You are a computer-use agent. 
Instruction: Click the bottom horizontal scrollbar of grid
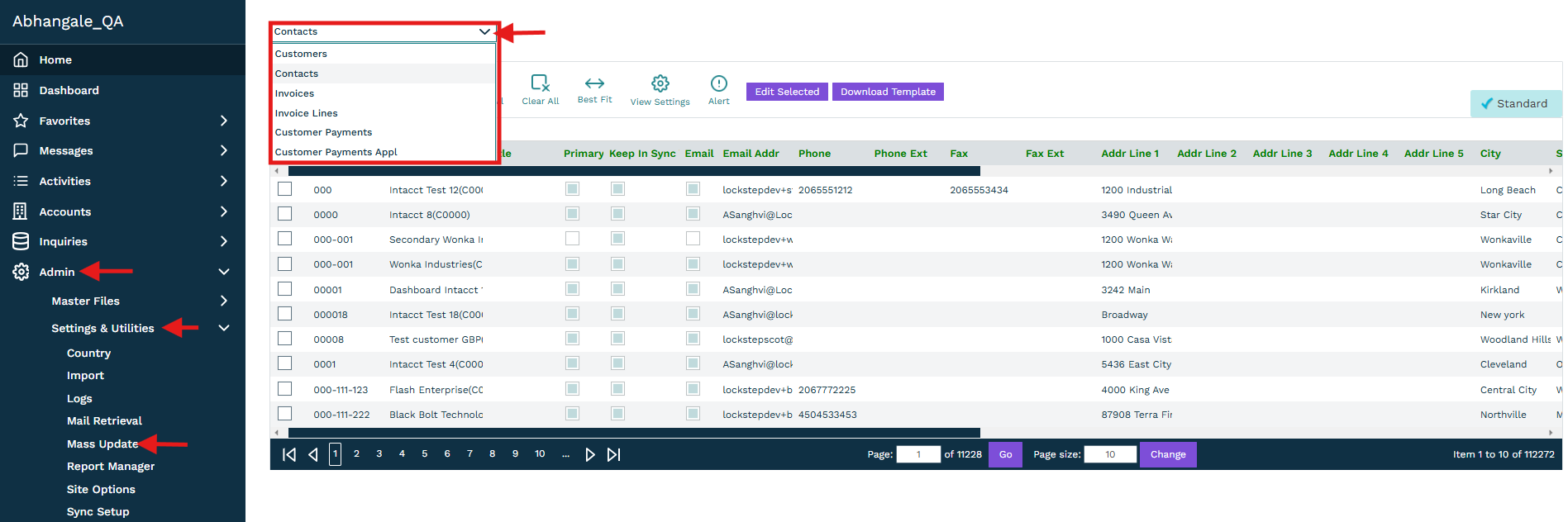tap(634, 432)
